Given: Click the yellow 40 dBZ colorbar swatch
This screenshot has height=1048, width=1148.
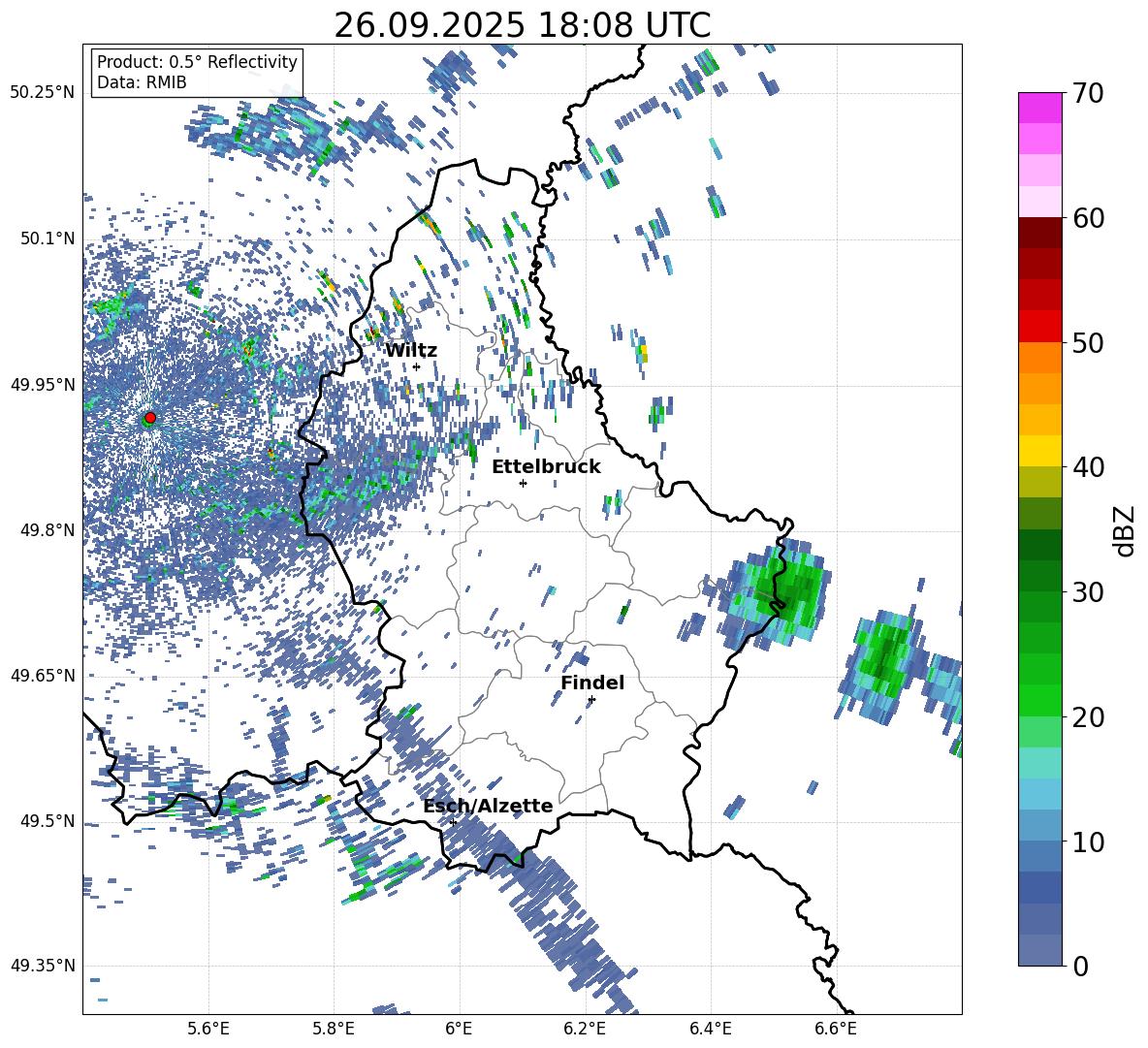Looking at the screenshot, I should pyautogui.click(x=1039, y=451).
